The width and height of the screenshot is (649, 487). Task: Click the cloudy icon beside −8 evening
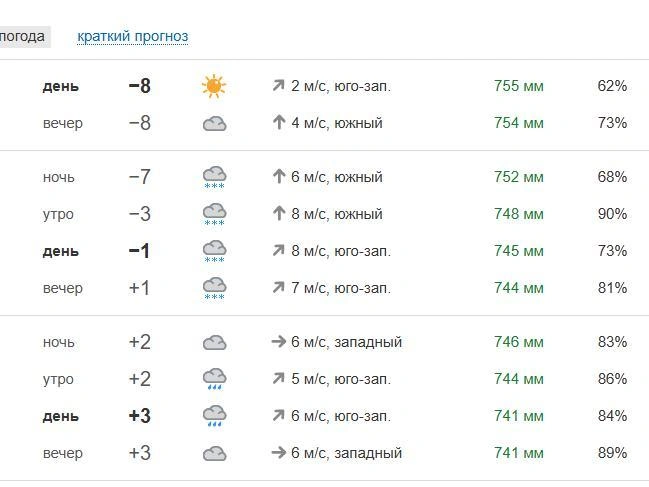tap(214, 124)
